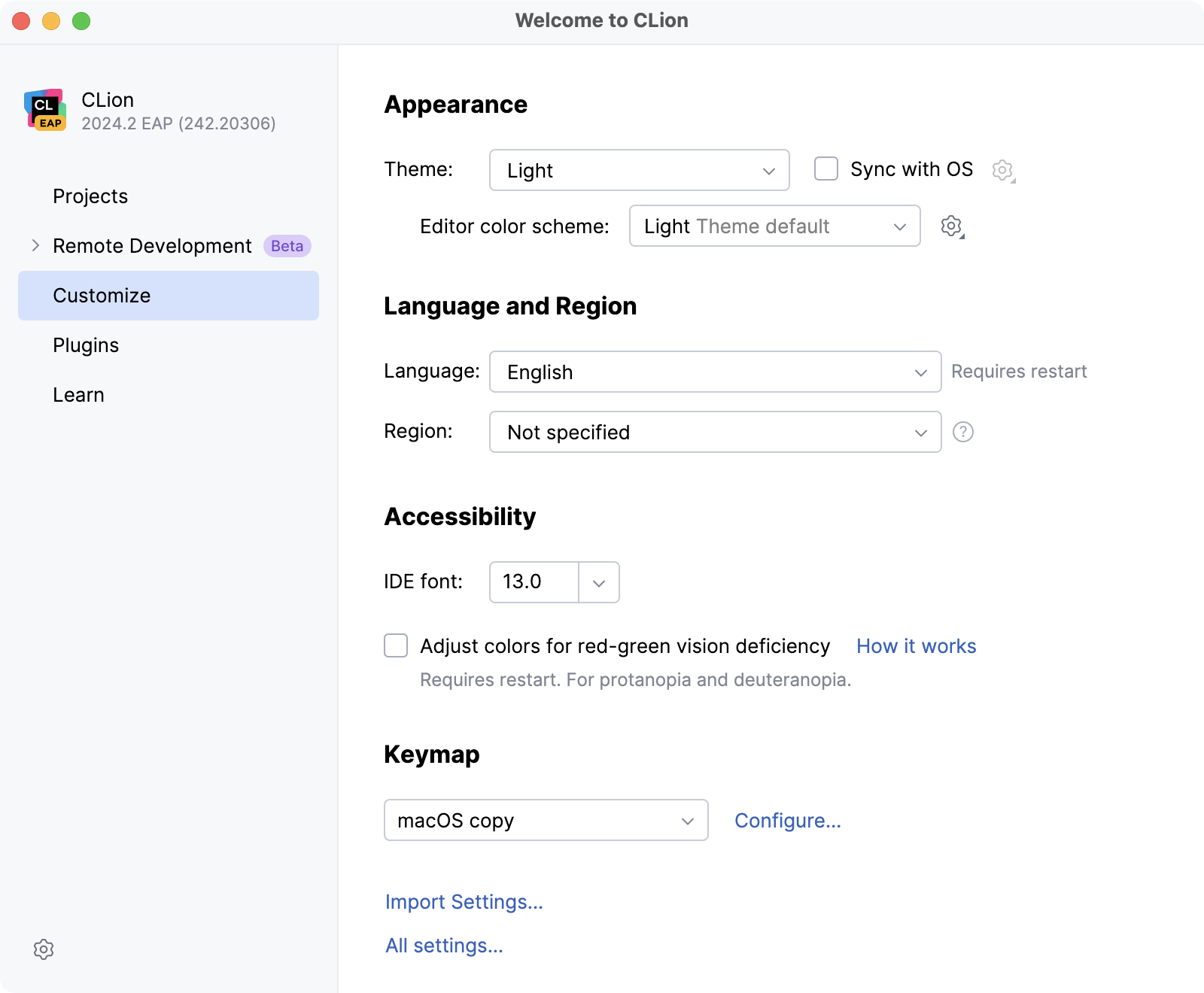Open the editor color scheme settings gear
The height and width of the screenshot is (993, 1204).
951,226
